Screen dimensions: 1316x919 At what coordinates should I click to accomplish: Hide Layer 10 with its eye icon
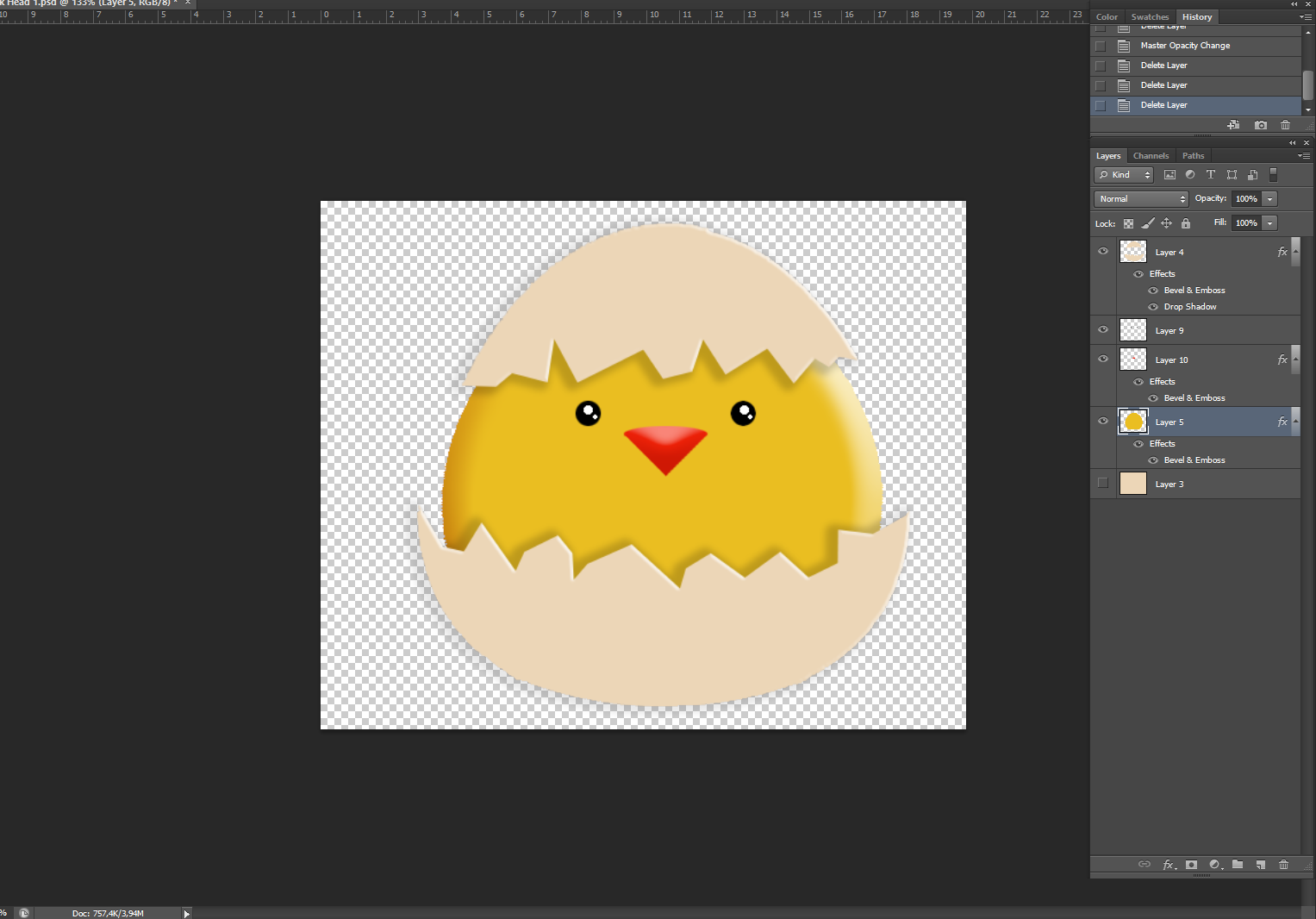coord(1103,359)
